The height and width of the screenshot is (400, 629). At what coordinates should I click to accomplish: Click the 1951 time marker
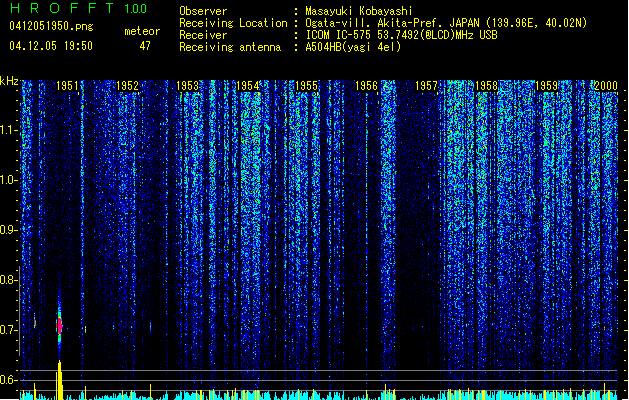pyautogui.click(x=67, y=86)
